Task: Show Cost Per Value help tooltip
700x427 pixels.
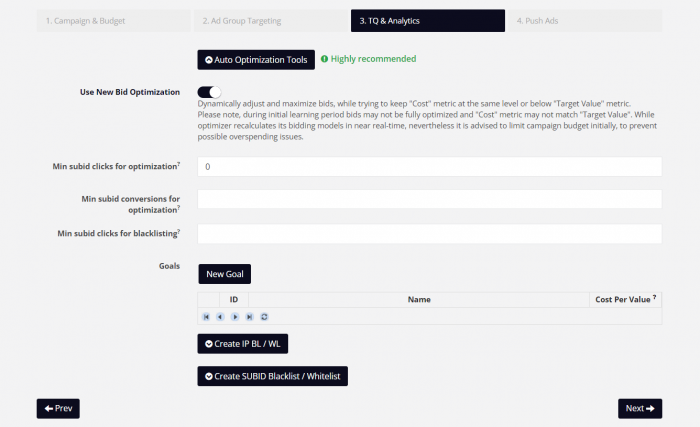Action: (x=654, y=297)
